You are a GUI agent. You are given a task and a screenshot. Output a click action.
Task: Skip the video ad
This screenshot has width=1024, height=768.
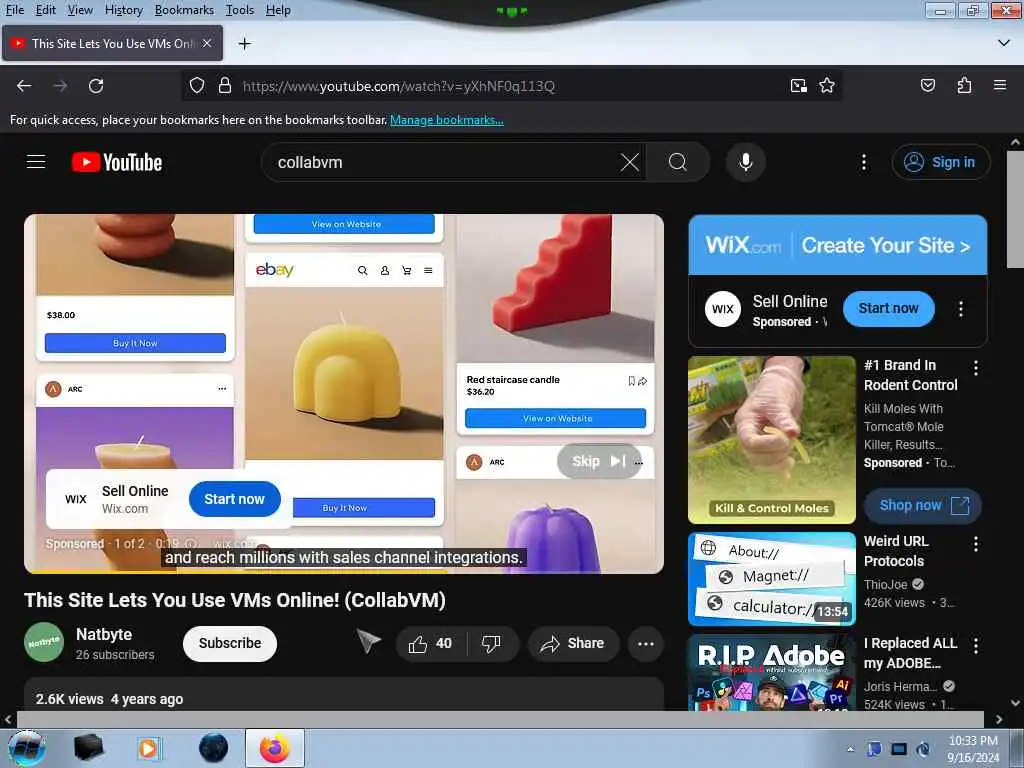click(599, 461)
